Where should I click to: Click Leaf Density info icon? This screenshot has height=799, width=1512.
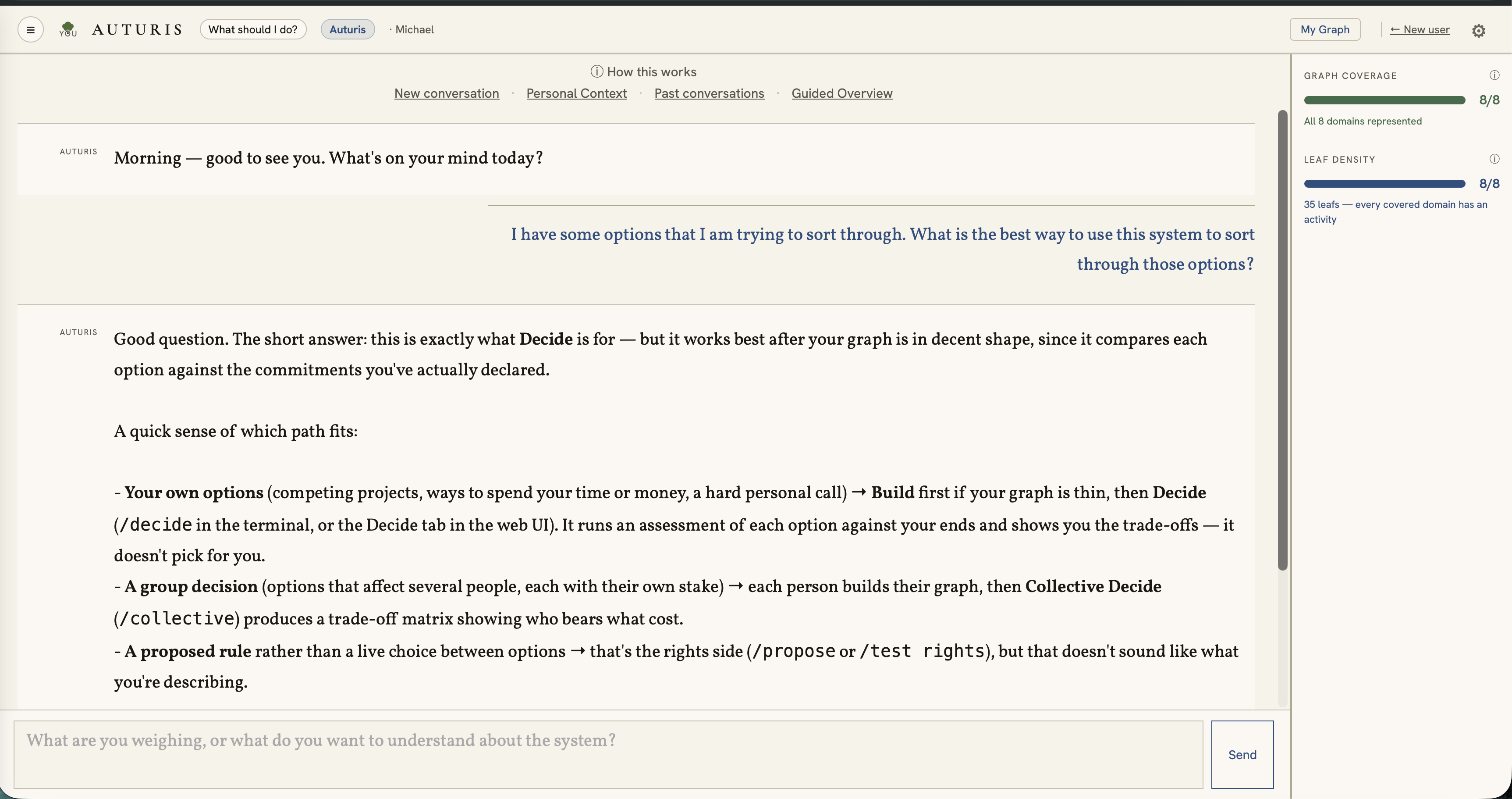pyautogui.click(x=1494, y=159)
